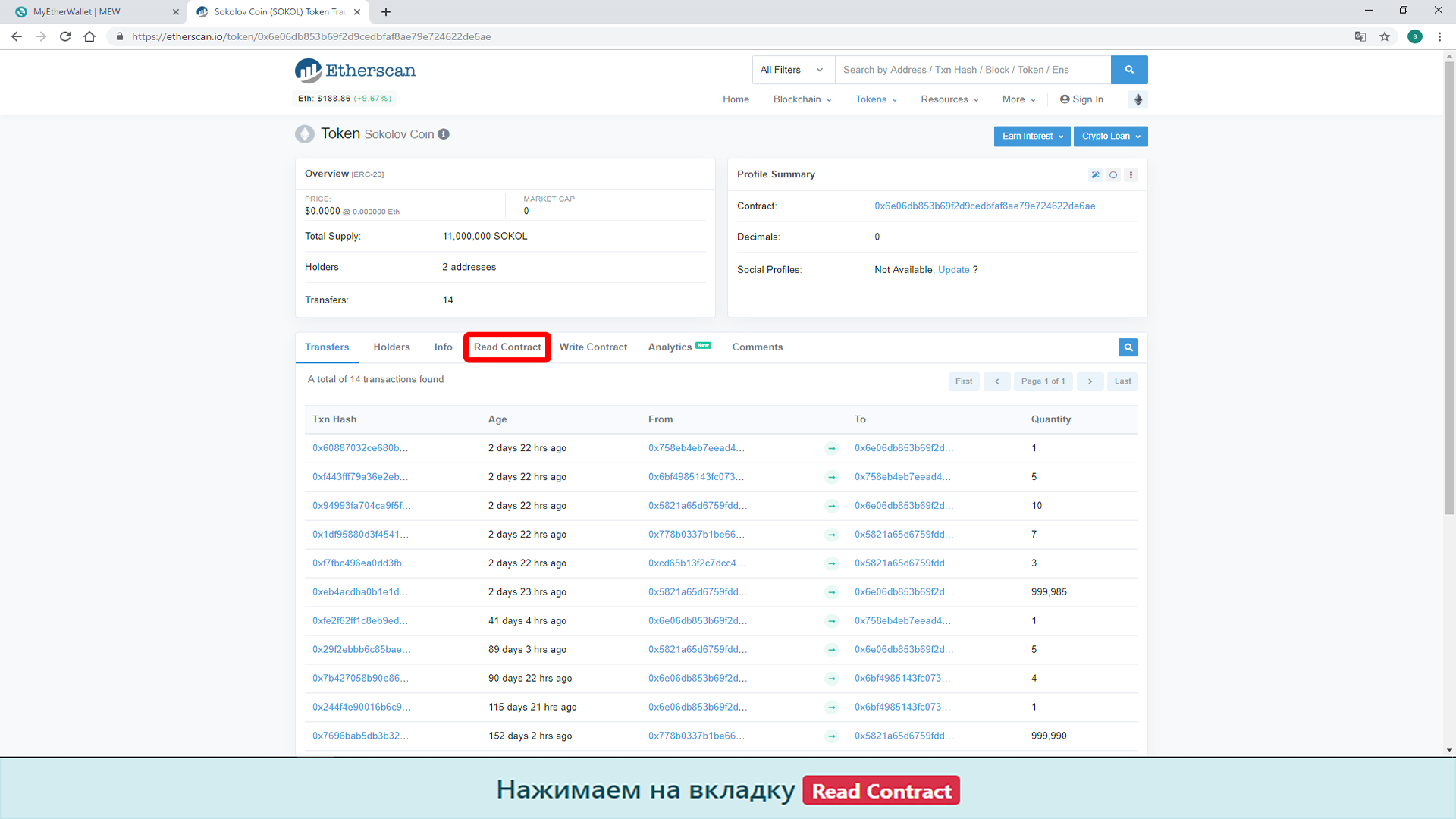Click the wand icon in Profile Summary
Image resolution: width=1456 pixels, height=819 pixels.
[x=1095, y=175]
